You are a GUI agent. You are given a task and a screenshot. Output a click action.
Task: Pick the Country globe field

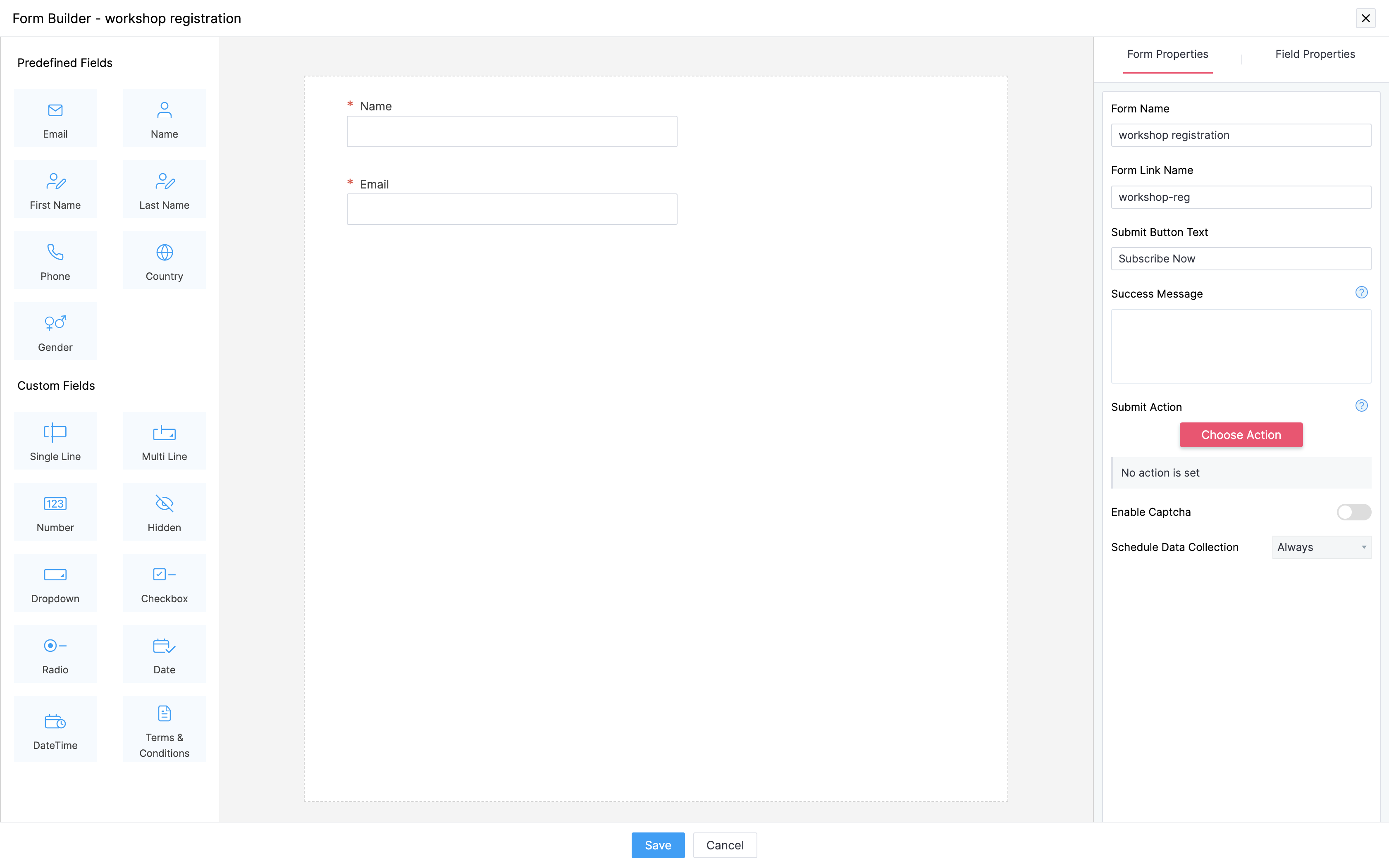tap(164, 260)
